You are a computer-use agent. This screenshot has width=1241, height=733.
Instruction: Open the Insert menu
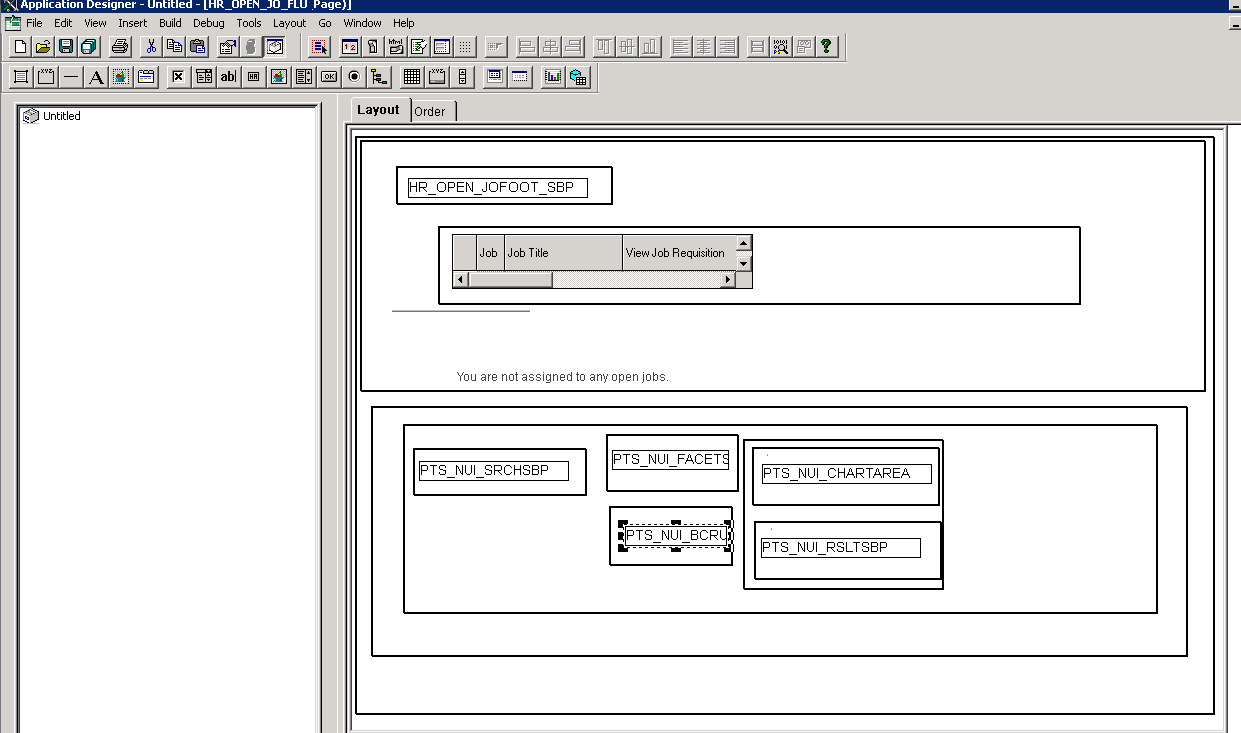point(132,22)
